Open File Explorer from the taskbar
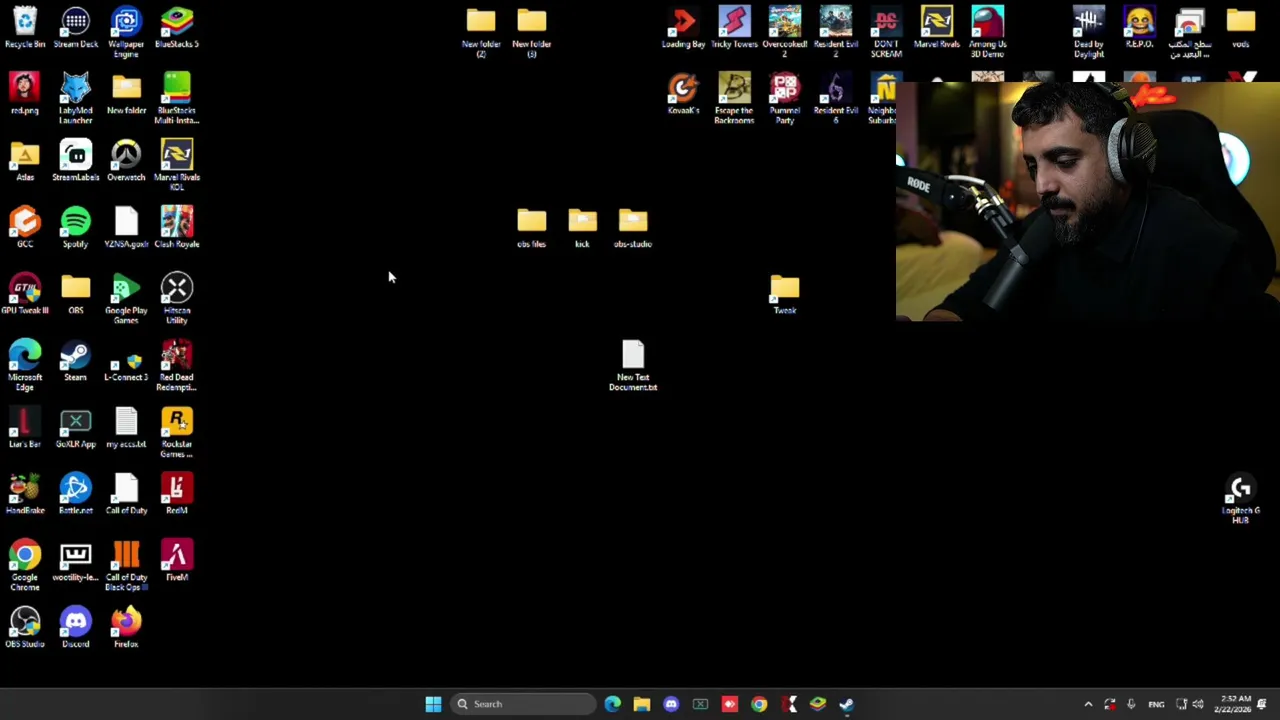The image size is (1280, 720). [642, 704]
